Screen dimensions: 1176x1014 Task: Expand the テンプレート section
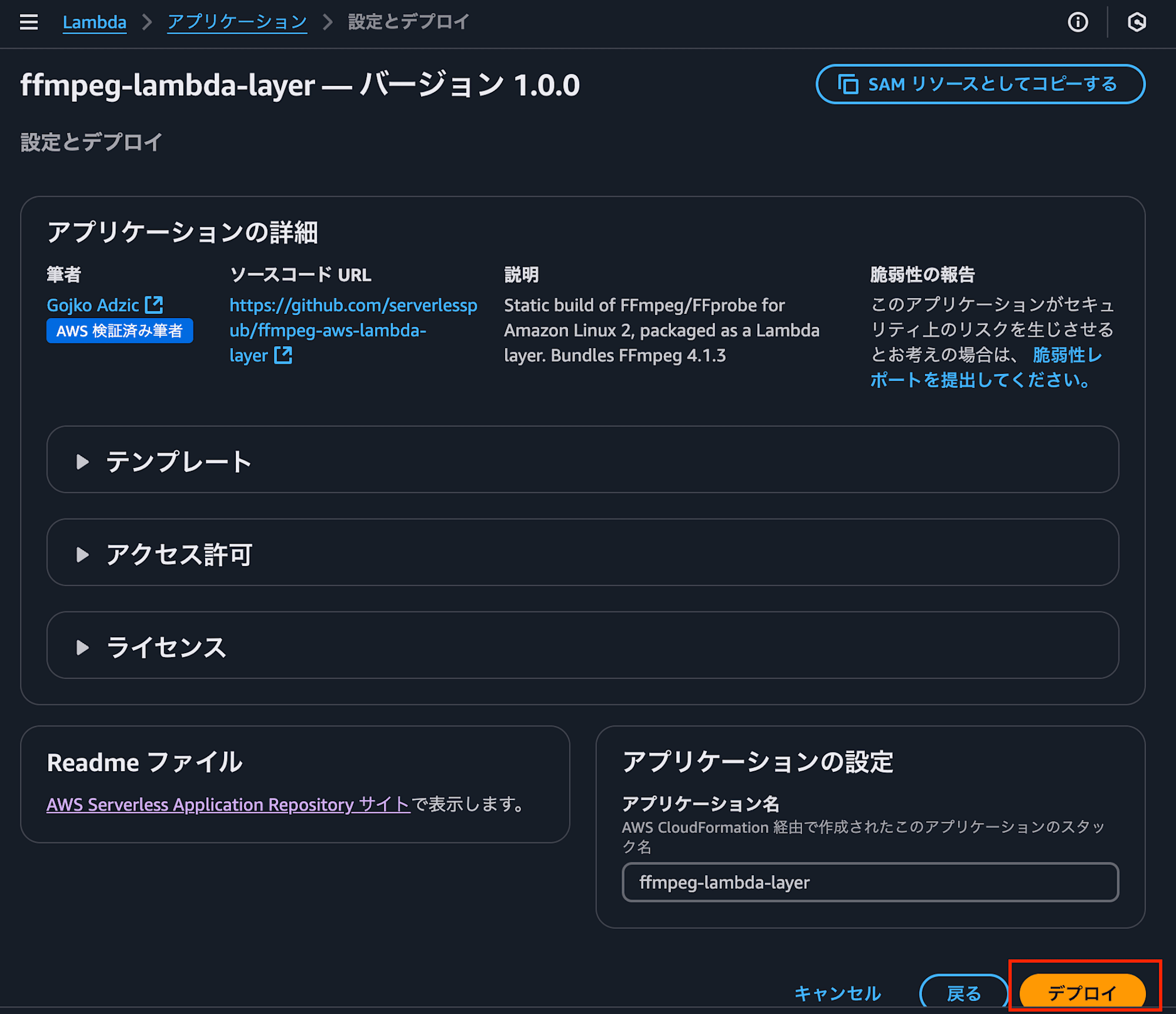pyautogui.click(x=583, y=460)
